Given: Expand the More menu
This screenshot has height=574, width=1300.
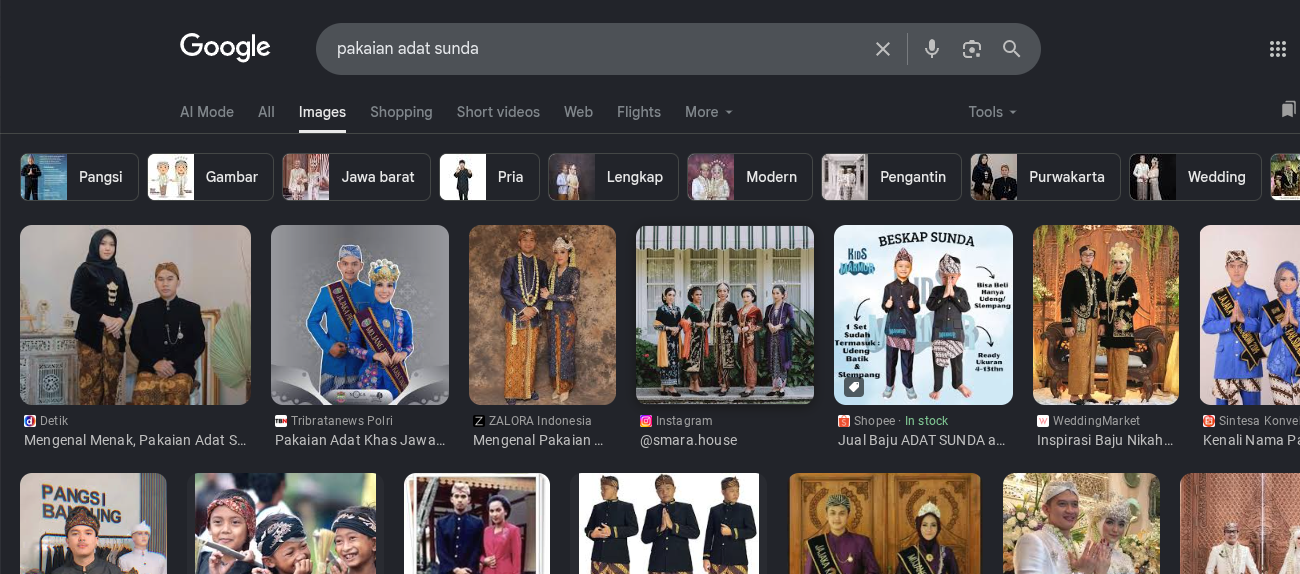Looking at the screenshot, I should click(709, 112).
